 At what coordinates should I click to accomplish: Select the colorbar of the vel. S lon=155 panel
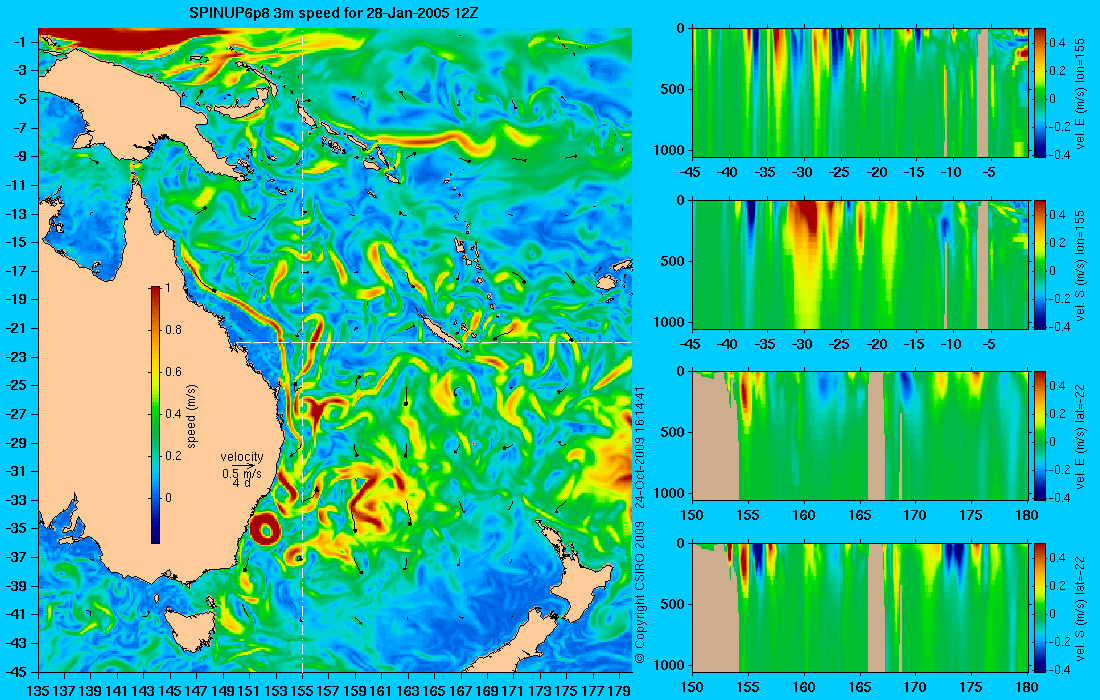[x=1040, y=264]
